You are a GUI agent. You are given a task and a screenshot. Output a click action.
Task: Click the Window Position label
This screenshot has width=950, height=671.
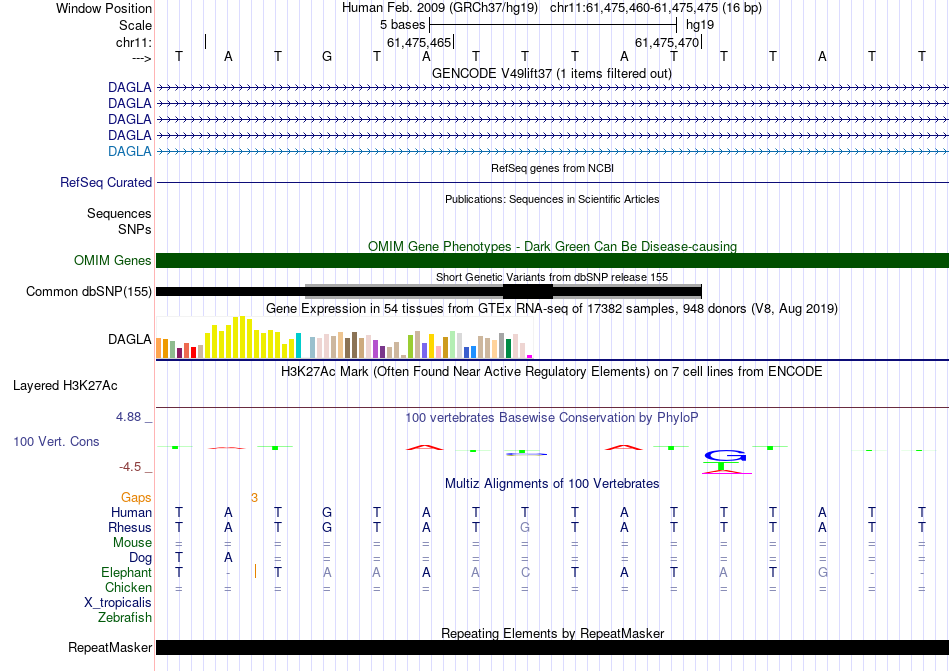104,8
